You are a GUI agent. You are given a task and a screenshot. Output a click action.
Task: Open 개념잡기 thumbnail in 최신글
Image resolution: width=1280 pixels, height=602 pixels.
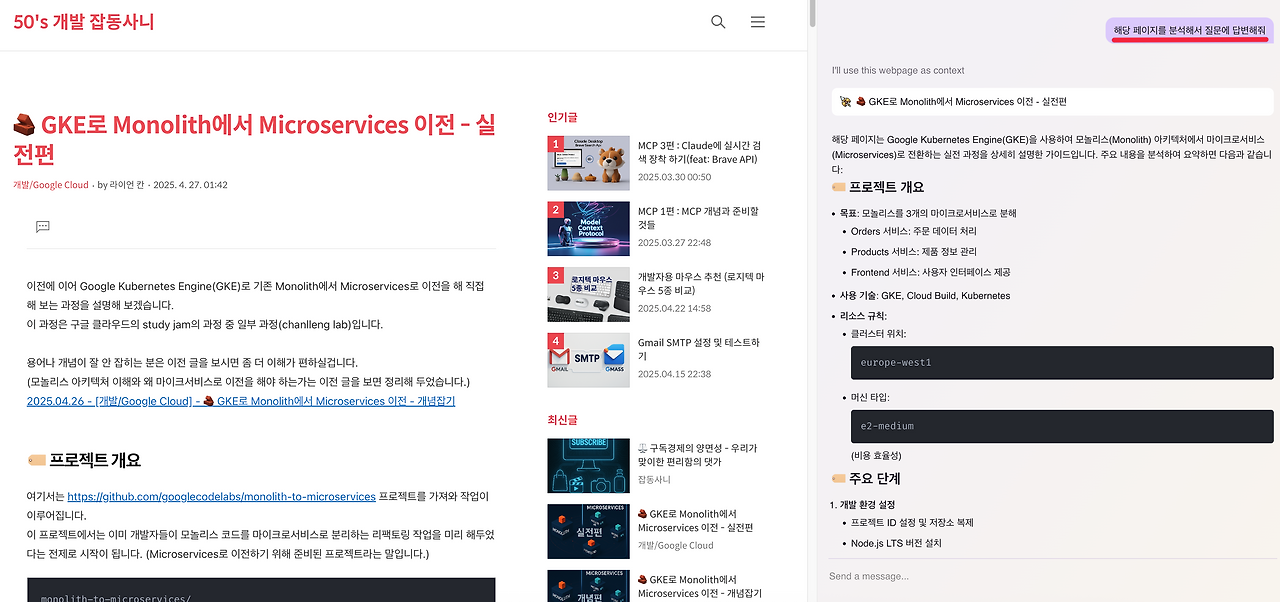(589, 588)
